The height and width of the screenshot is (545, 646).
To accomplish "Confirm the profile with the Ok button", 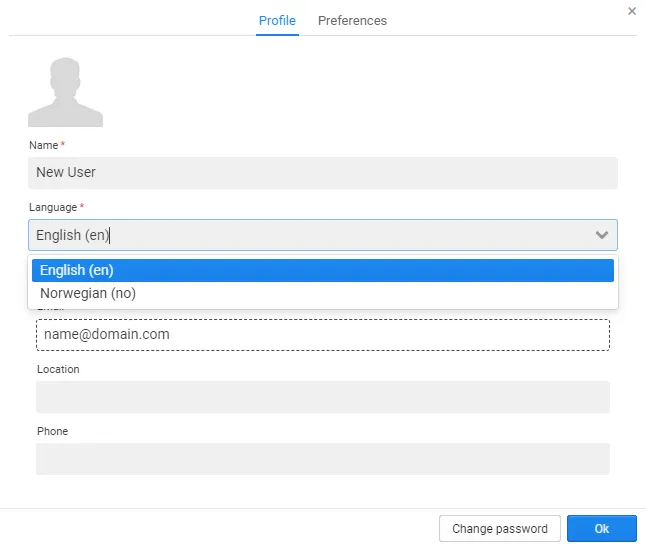I will pos(601,529).
